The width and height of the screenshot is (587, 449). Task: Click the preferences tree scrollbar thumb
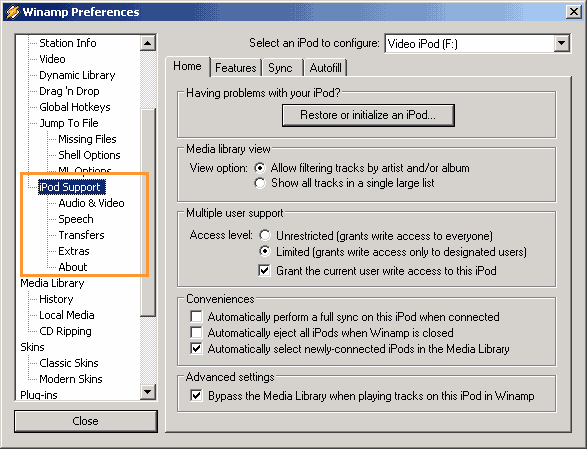[148, 213]
